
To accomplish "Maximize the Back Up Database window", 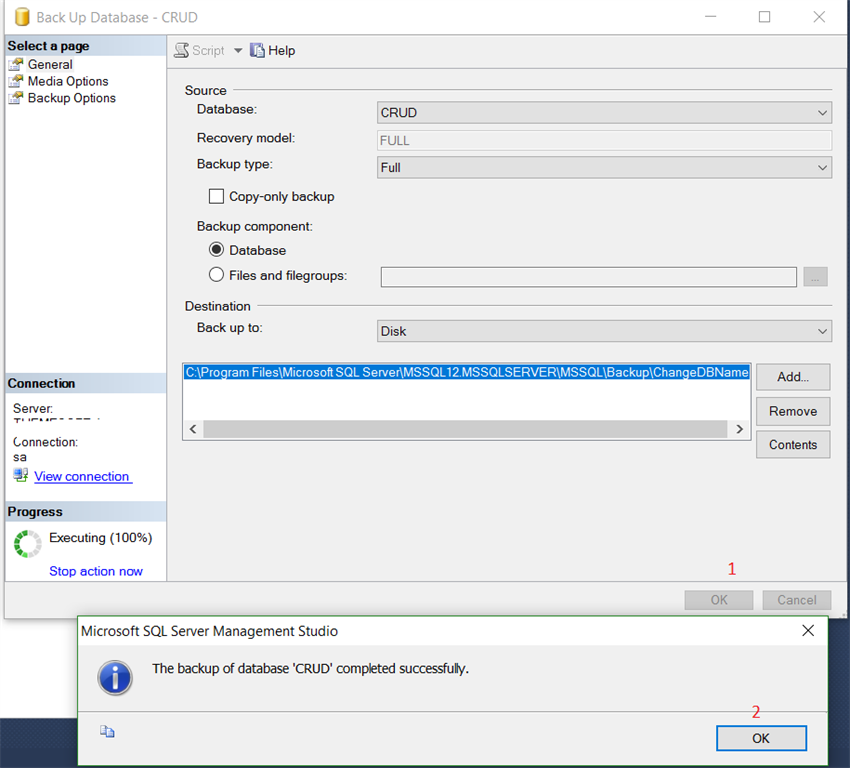I will pyautogui.click(x=764, y=17).
